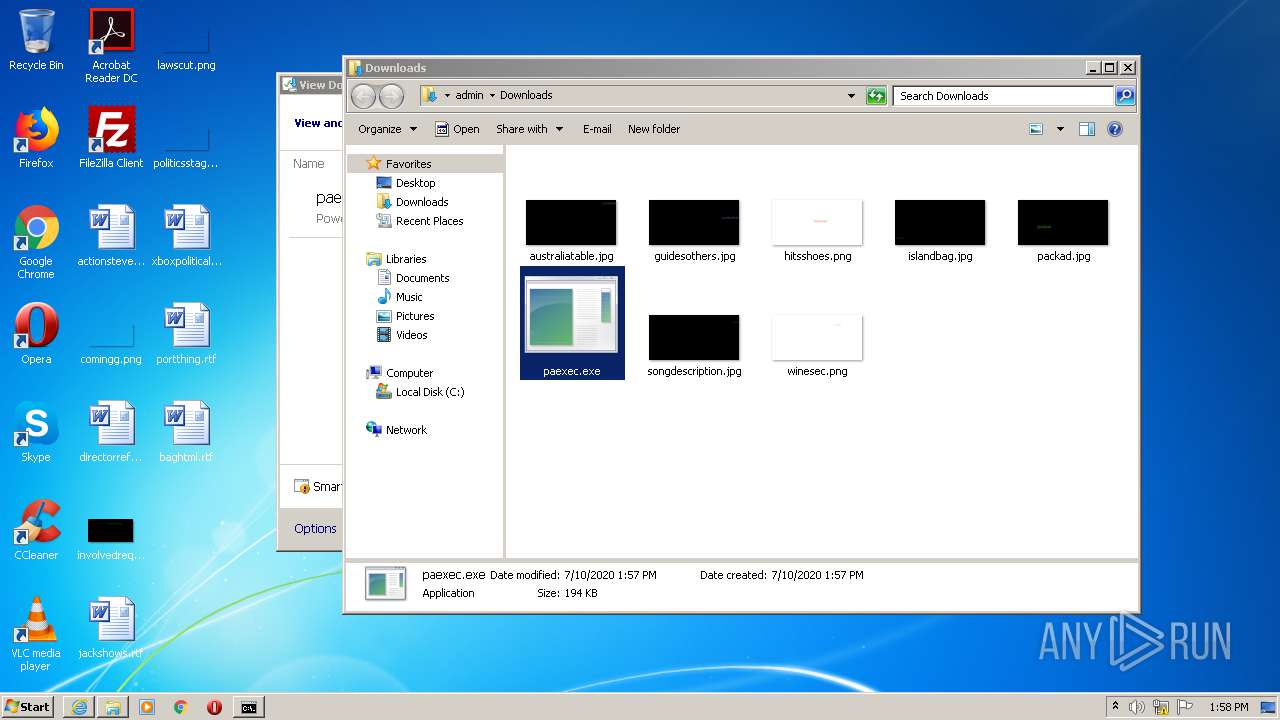This screenshot has width=1280, height=720.
Task: Open VLC media player shortcut
Action: coord(36,634)
